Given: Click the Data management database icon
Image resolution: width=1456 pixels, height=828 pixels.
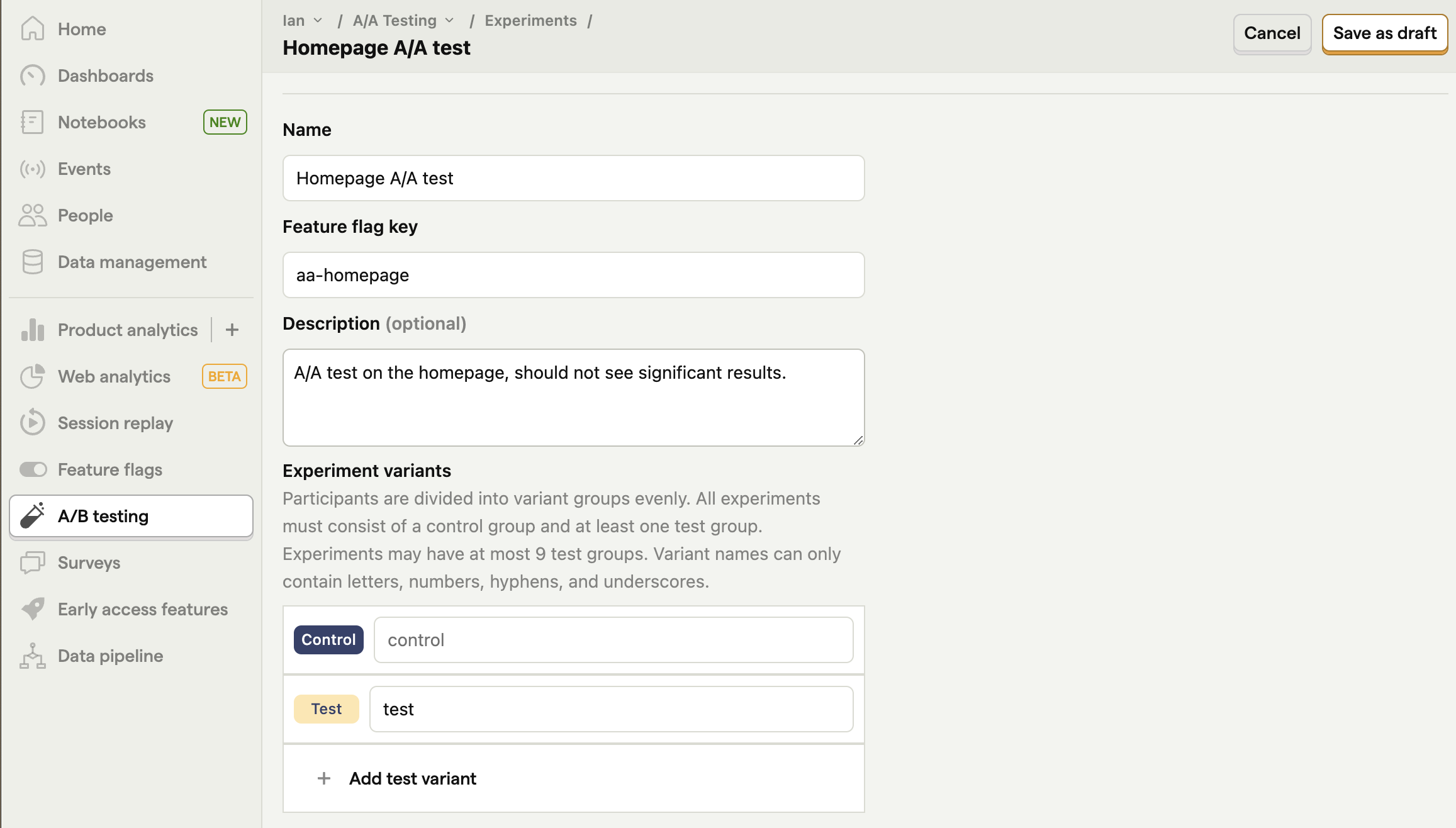Looking at the screenshot, I should pos(32,262).
